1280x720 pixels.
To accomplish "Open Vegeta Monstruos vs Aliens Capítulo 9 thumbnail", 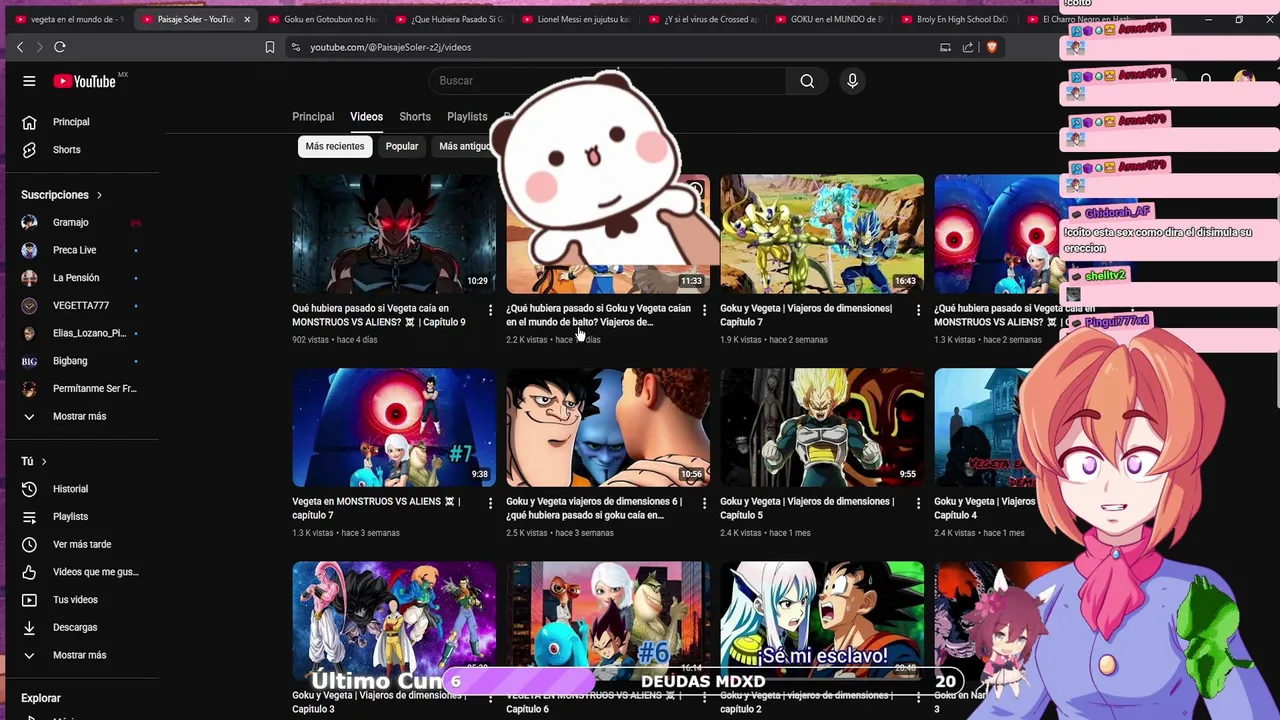I will (x=394, y=234).
